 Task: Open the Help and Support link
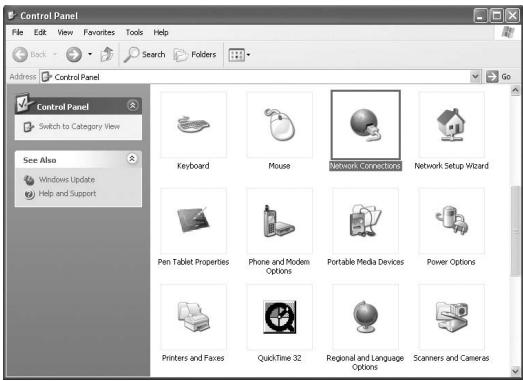(67, 194)
